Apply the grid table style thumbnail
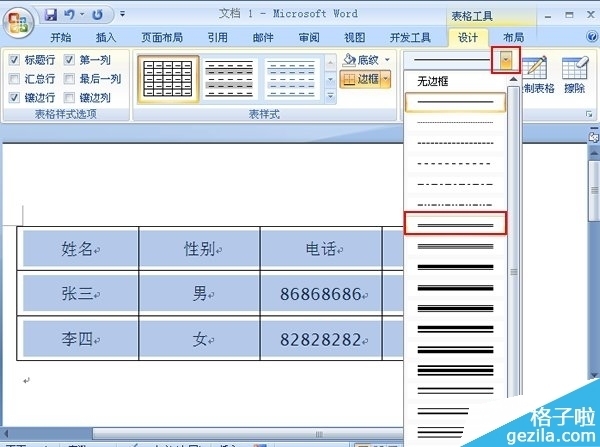Image resolution: width=600 pixels, height=447 pixels. [x=168, y=79]
